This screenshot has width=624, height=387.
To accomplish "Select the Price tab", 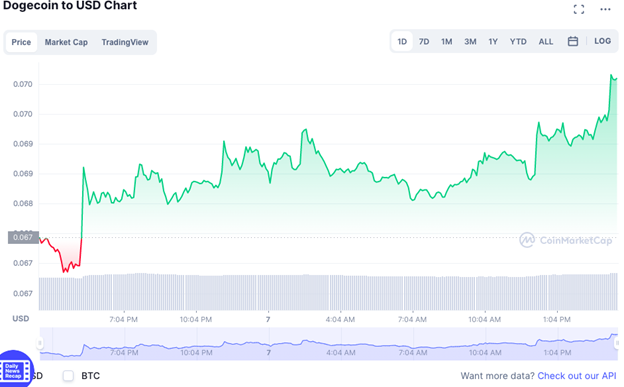I will pos(21,42).
